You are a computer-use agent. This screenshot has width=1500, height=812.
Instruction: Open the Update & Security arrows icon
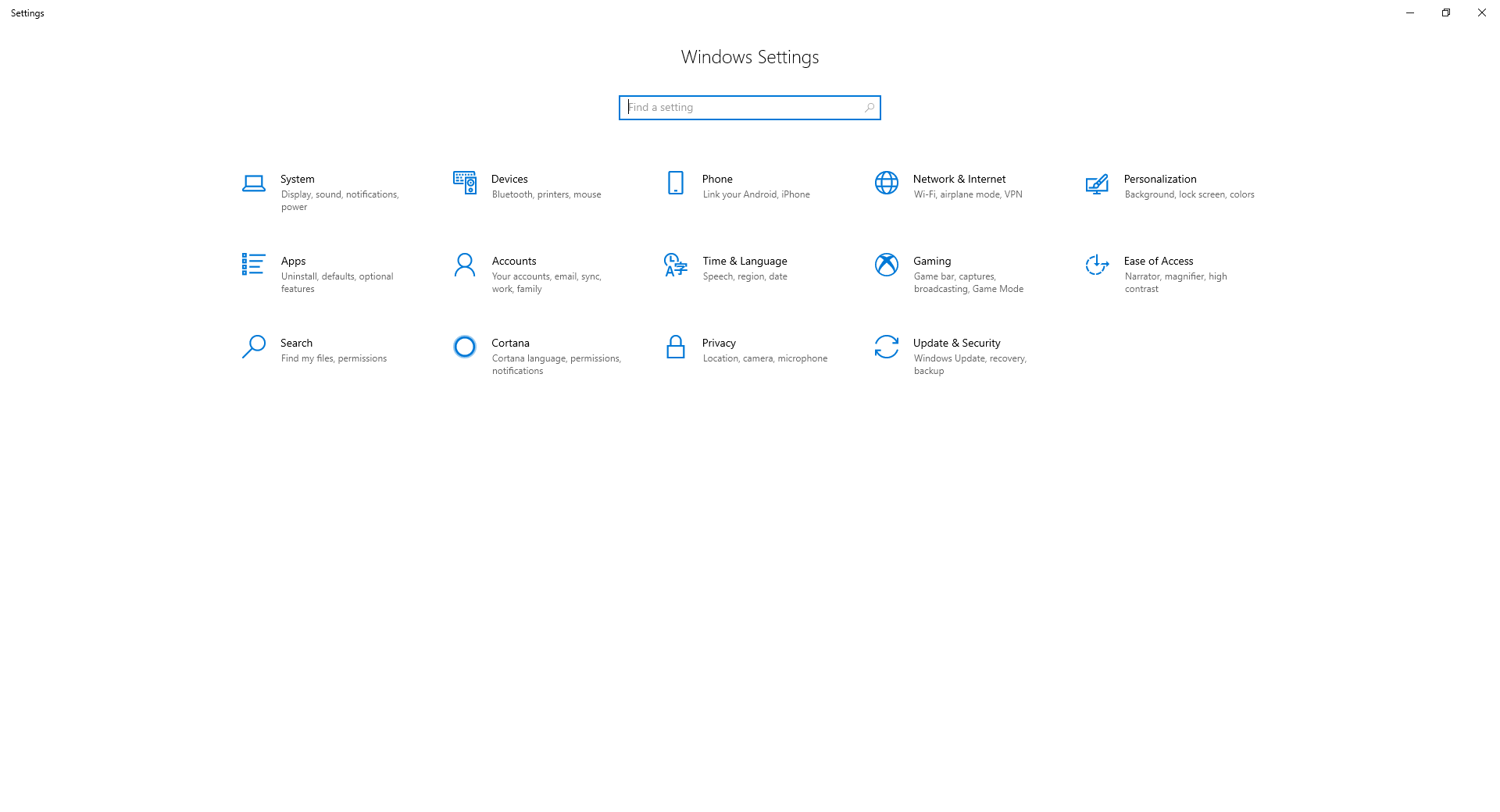pyautogui.click(x=887, y=347)
